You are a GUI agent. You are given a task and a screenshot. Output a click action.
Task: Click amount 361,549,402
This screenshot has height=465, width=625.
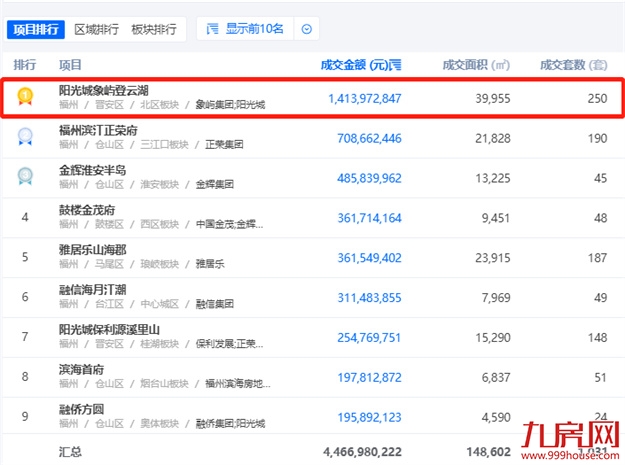click(369, 258)
